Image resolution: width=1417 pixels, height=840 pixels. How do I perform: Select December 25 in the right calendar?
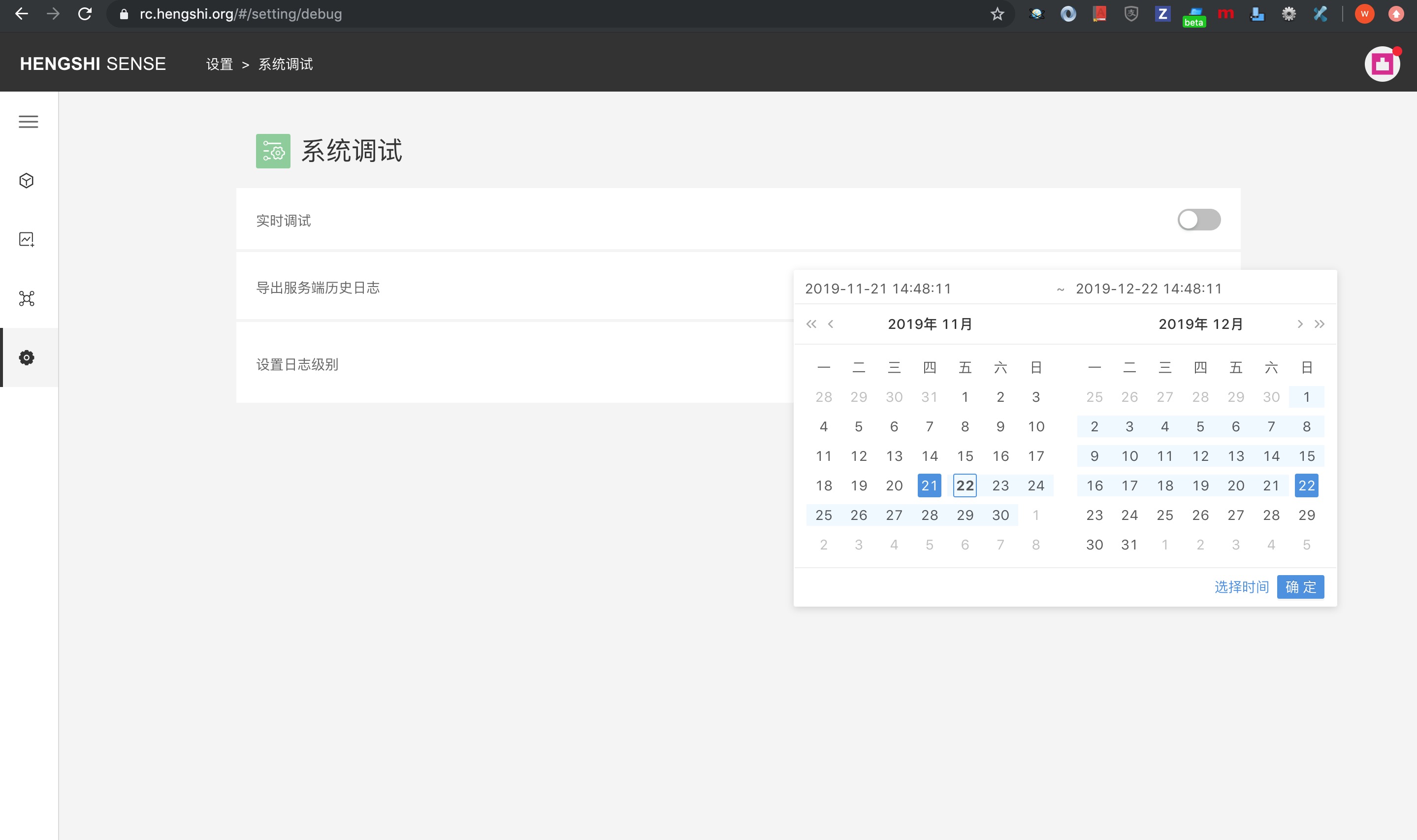tap(1164, 515)
